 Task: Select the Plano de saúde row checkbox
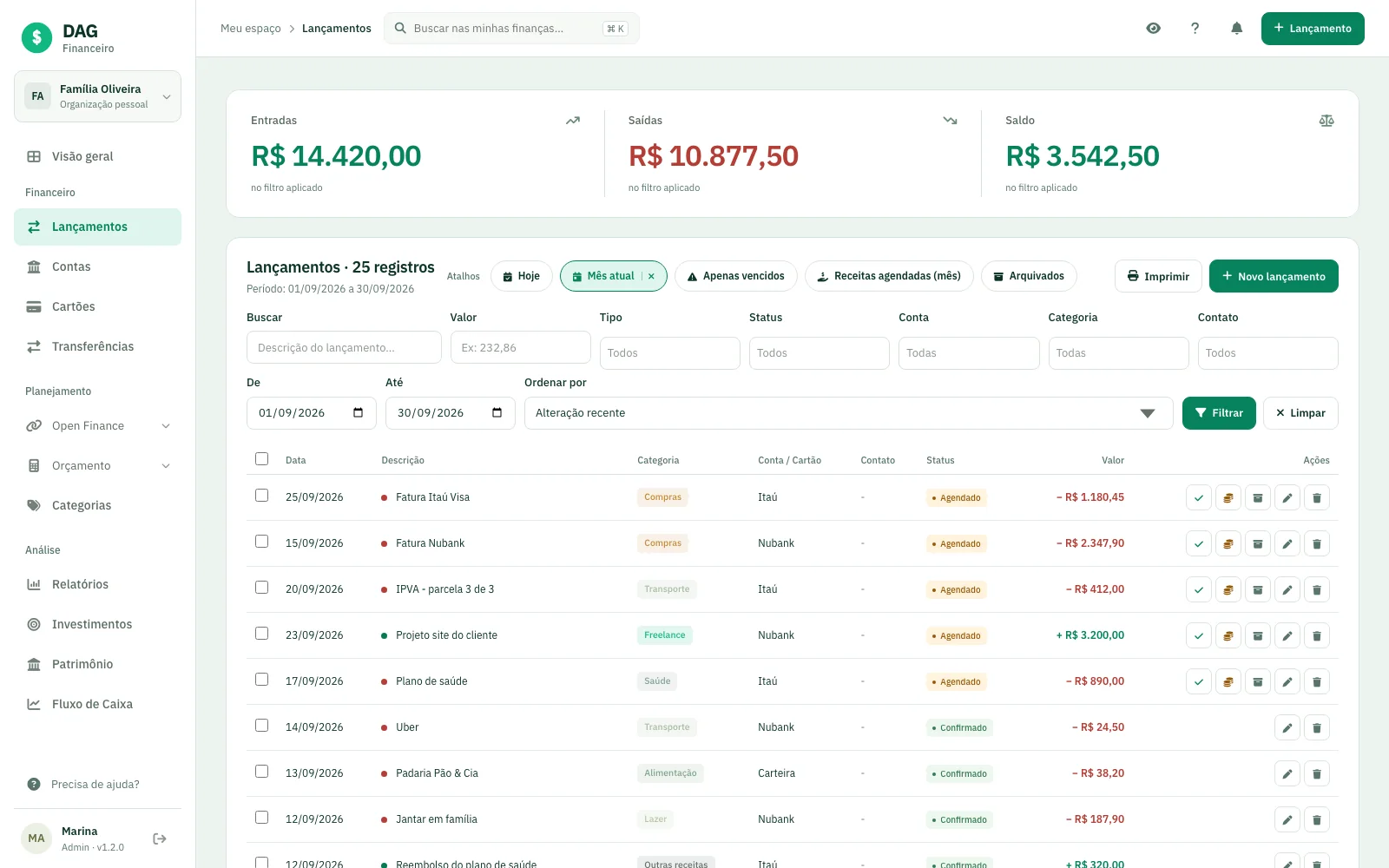tap(261, 679)
